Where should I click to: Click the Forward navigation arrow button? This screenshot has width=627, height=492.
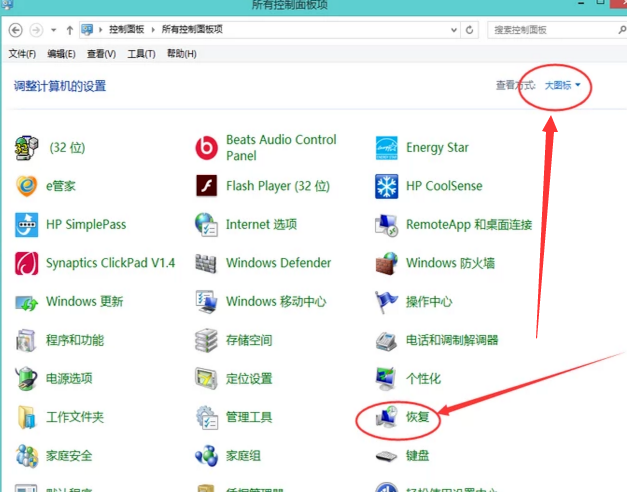[x=36, y=30]
